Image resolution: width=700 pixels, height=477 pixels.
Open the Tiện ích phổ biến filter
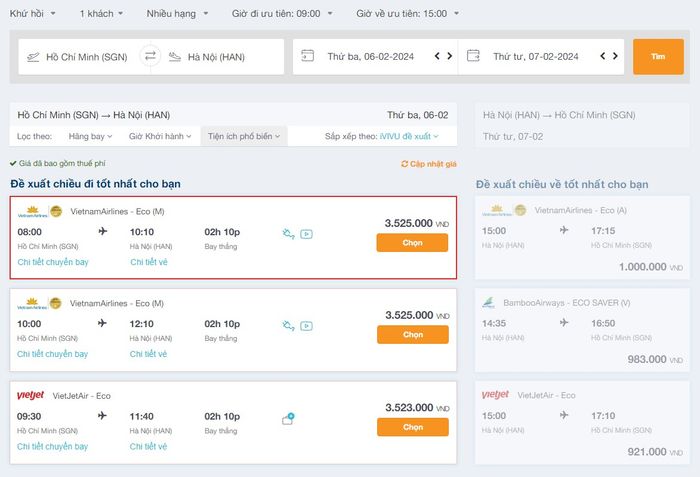click(x=243, y=135)
